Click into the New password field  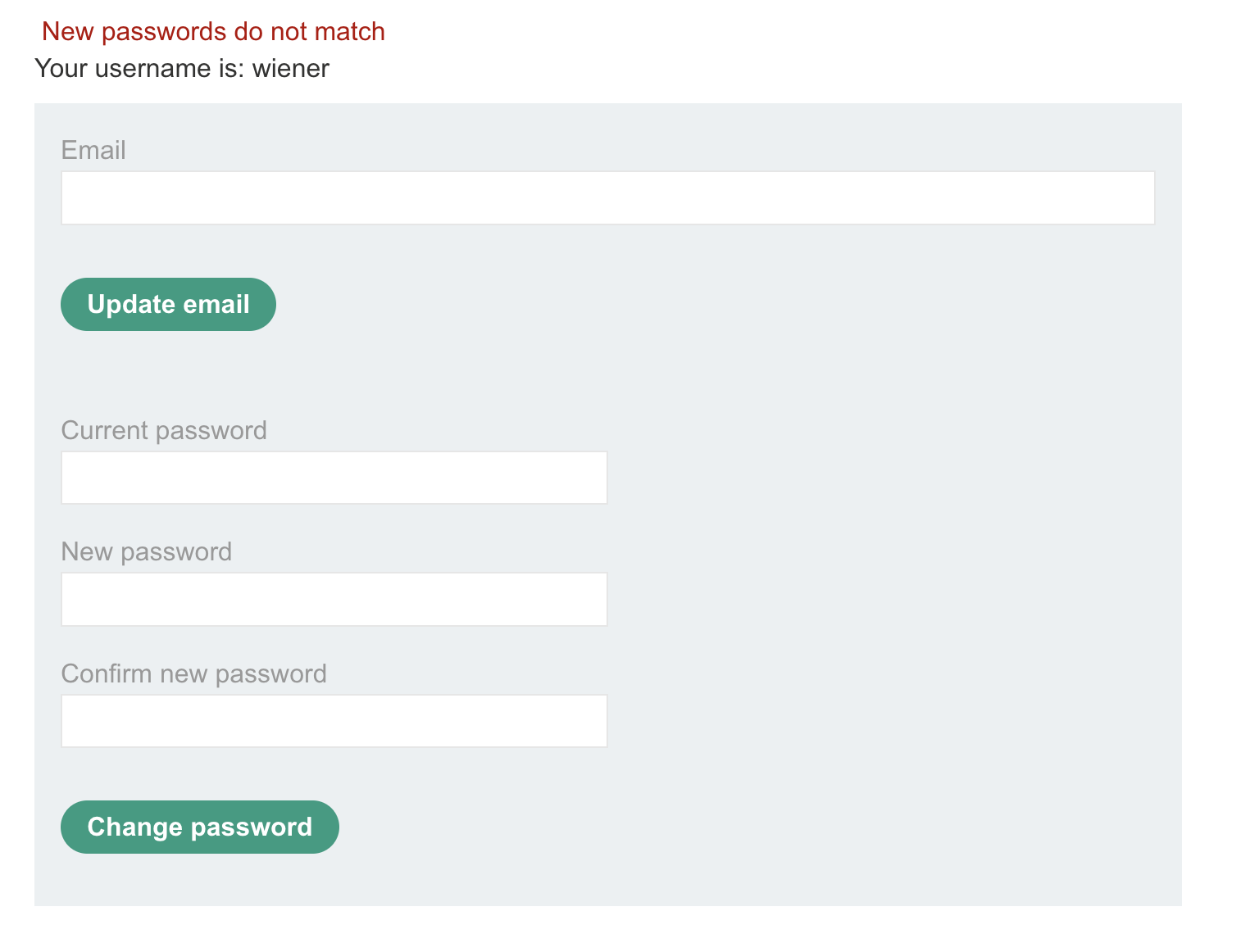[334, 599]
